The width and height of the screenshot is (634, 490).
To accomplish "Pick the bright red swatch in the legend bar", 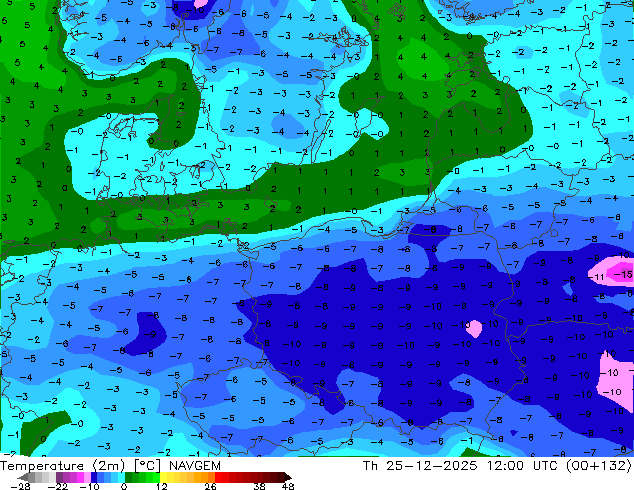I will (x=218, y=477).
